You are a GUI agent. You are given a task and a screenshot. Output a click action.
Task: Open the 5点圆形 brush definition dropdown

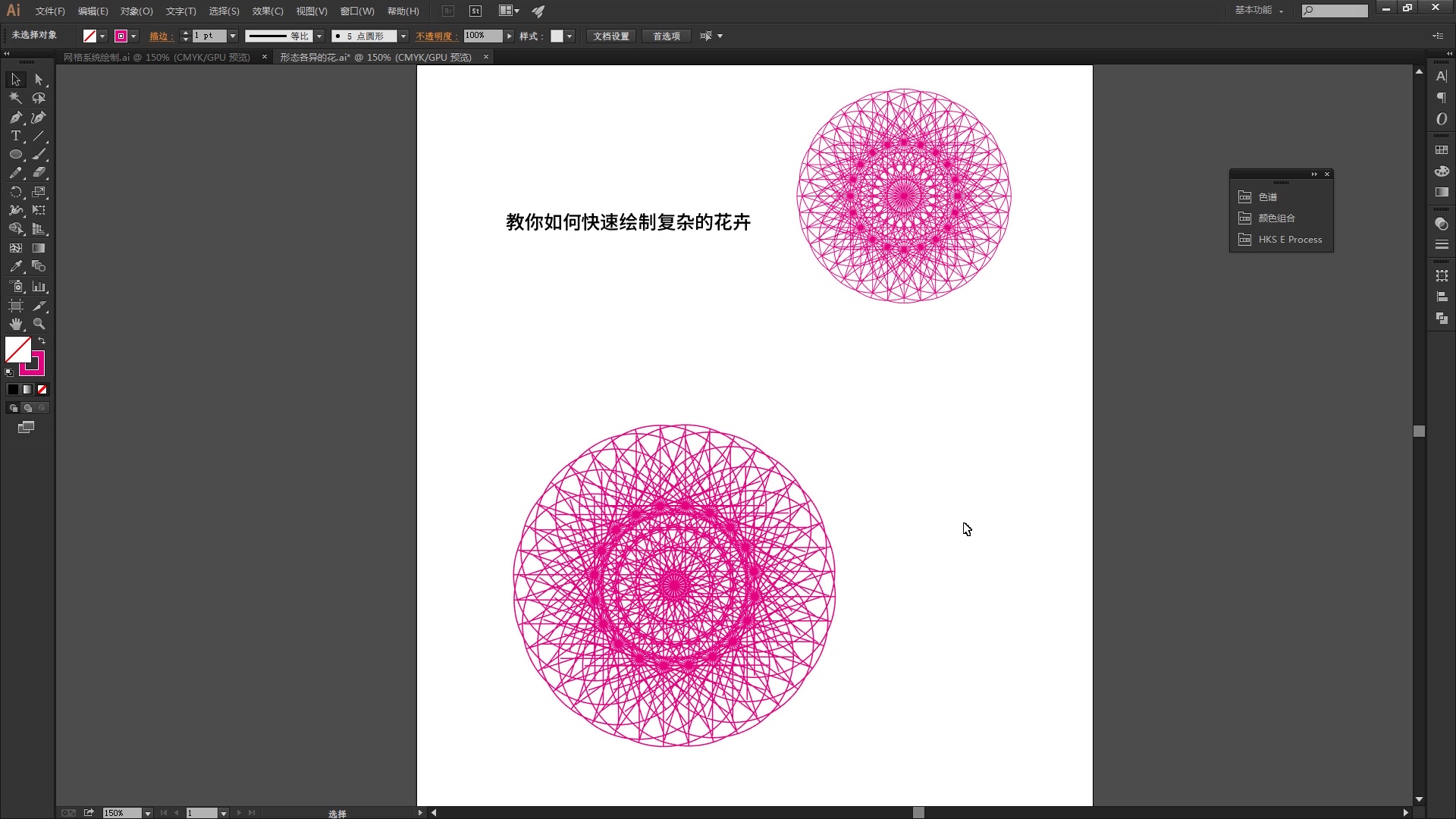click(403, 36)
